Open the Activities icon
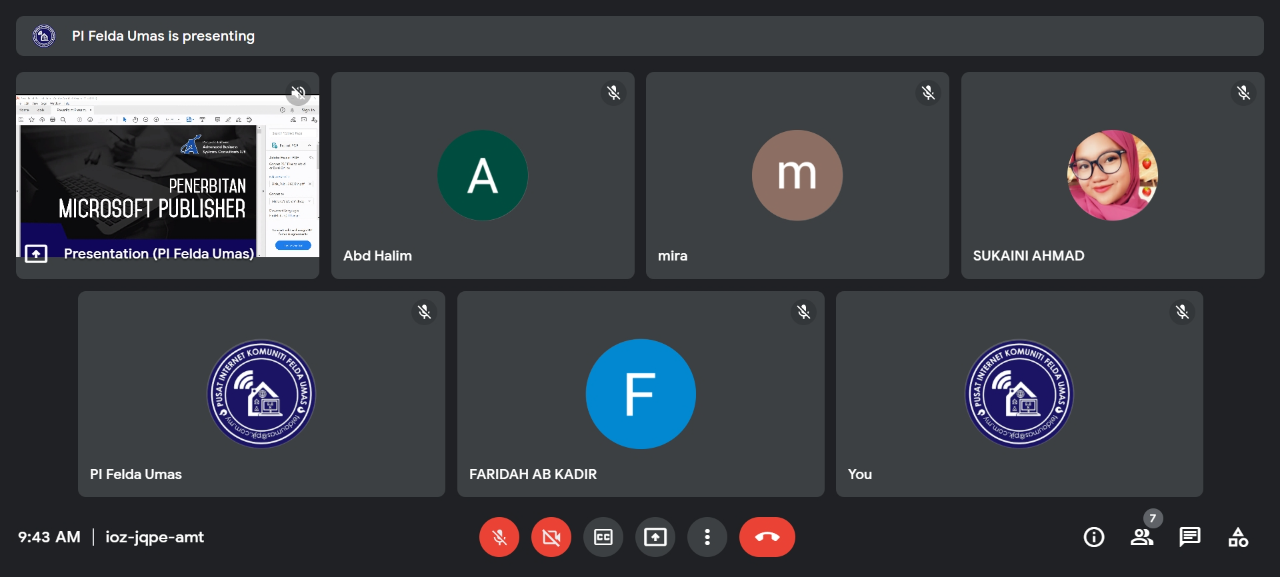 click(1238, 537)
